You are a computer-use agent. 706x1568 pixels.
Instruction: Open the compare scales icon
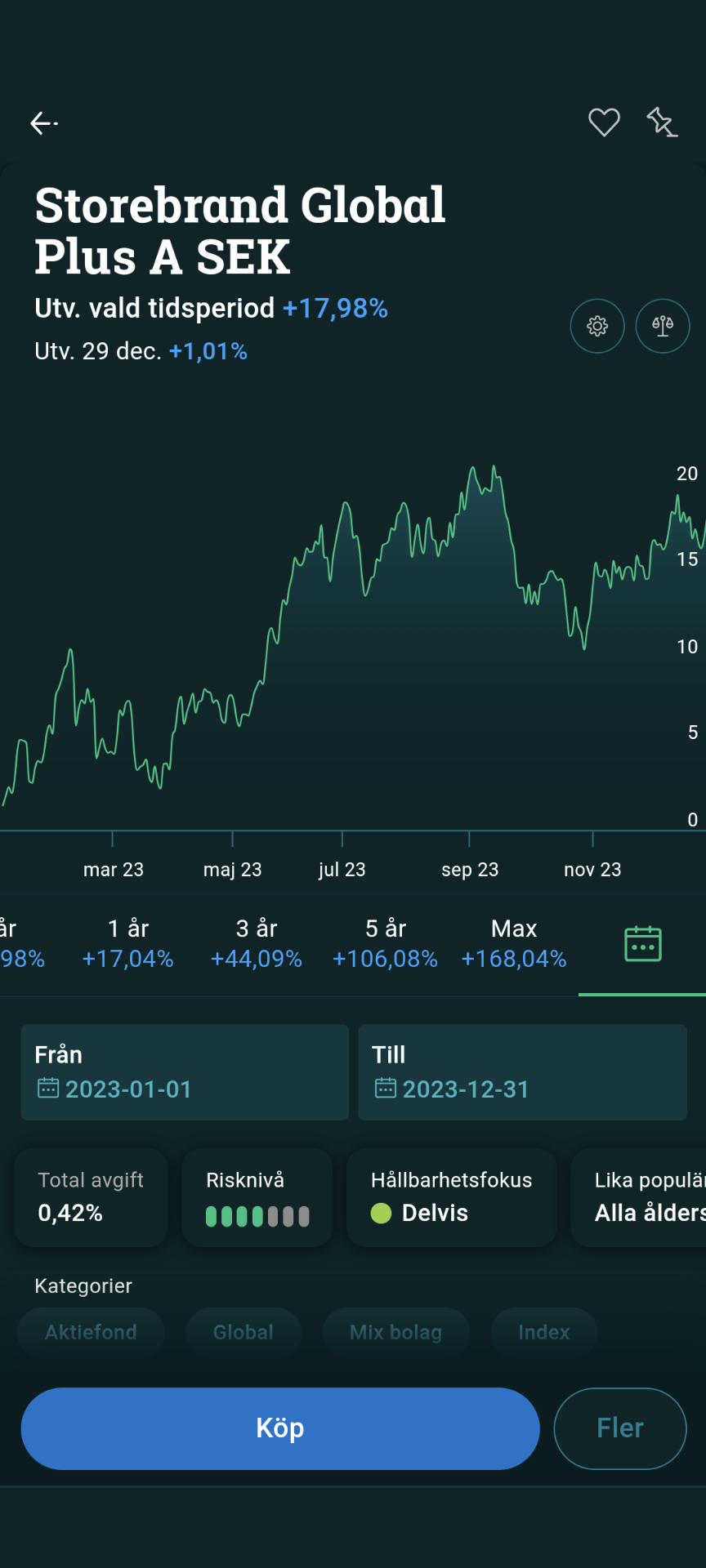(663, 326)
